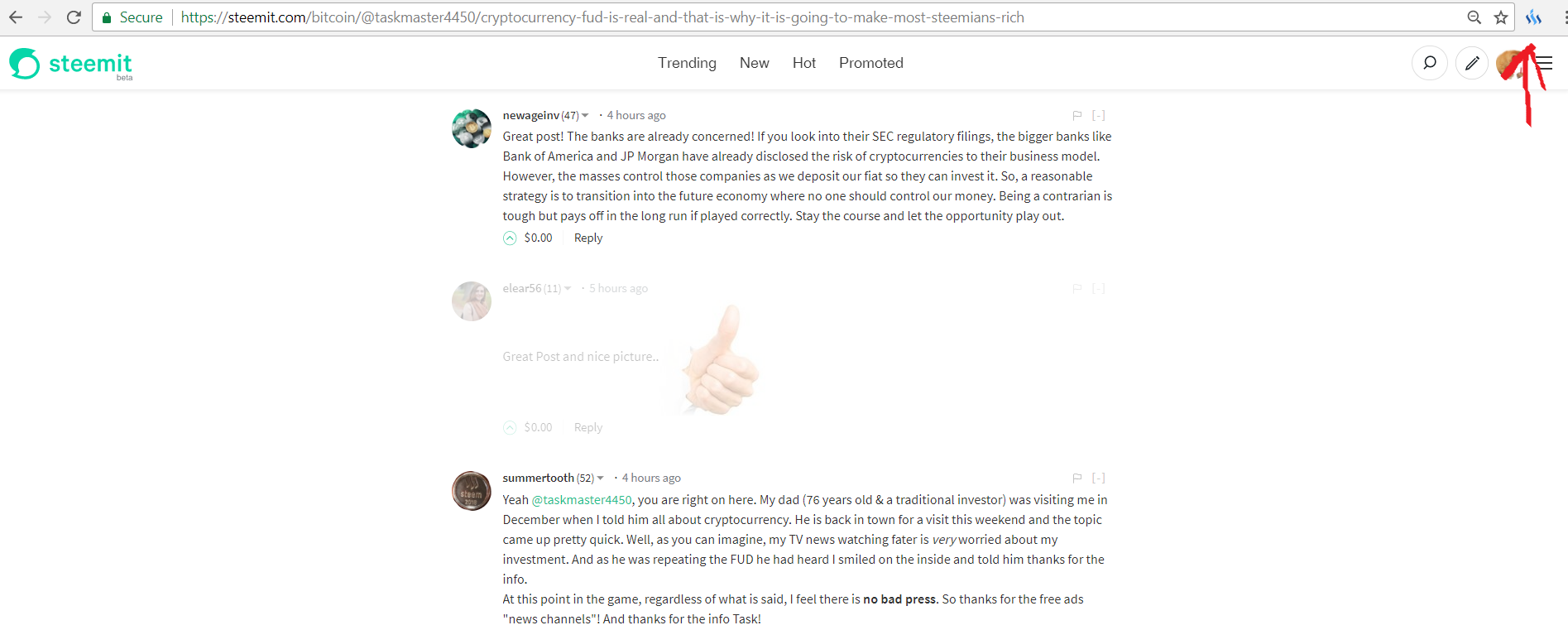1568x630 pixels.
Task: Upvote newageinv's comment
Action: 510,238
